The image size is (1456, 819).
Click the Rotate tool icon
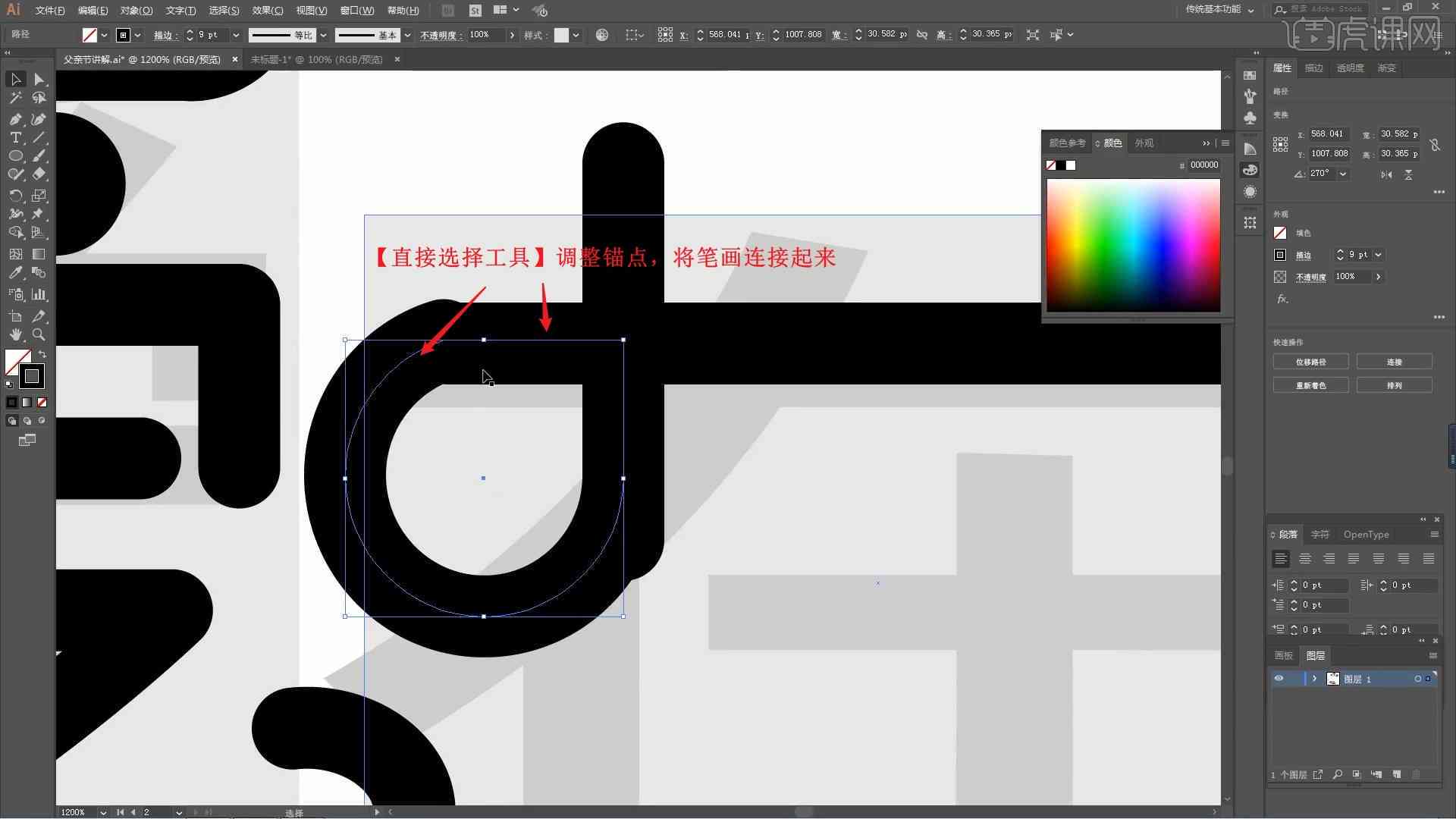14,194
